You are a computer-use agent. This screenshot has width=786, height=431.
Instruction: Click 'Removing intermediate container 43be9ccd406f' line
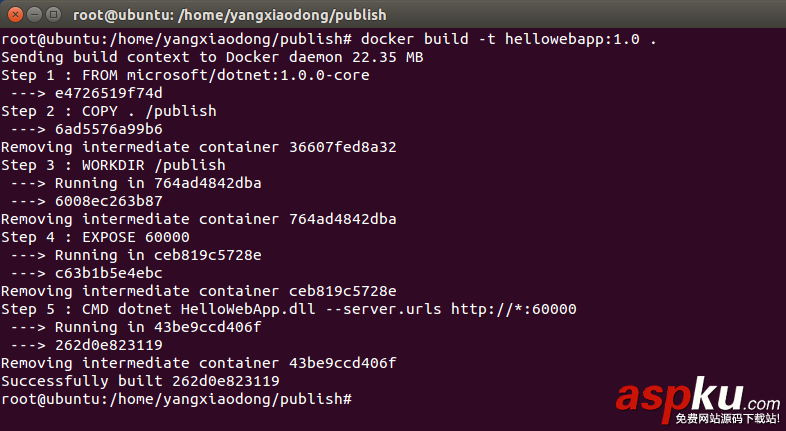point(198,363)
